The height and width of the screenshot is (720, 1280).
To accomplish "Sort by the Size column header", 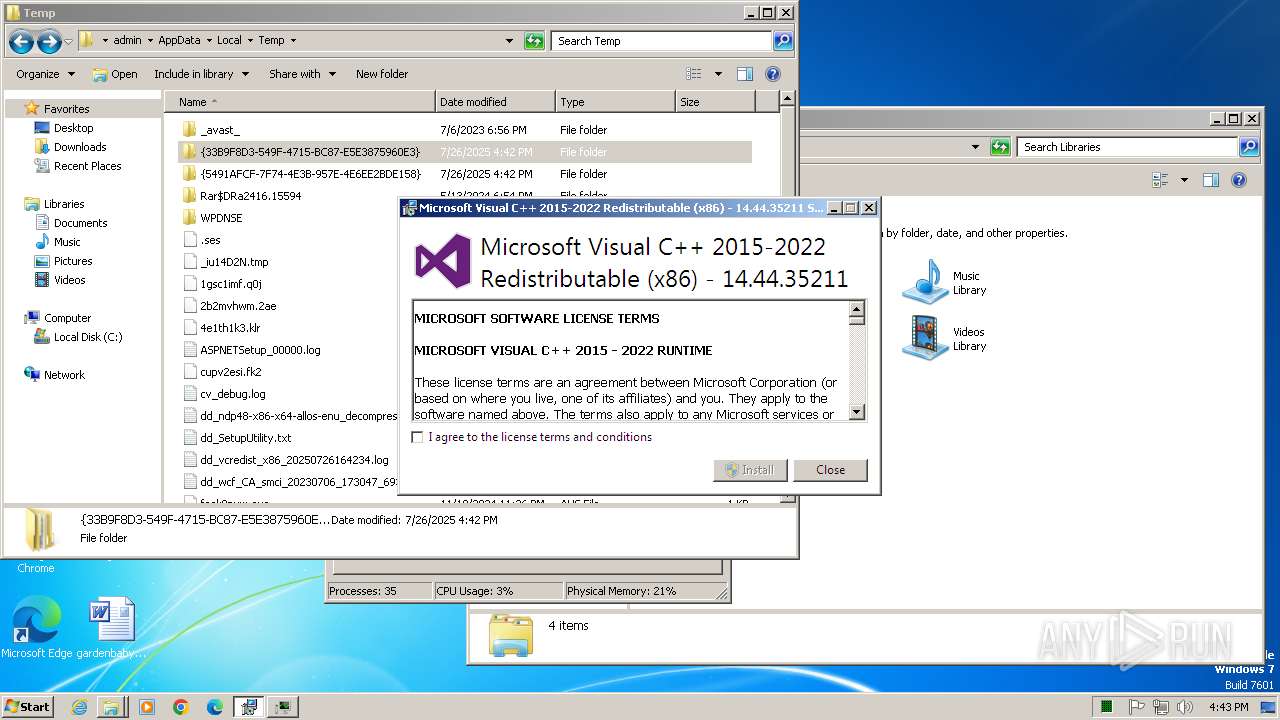I will [715, 102].
